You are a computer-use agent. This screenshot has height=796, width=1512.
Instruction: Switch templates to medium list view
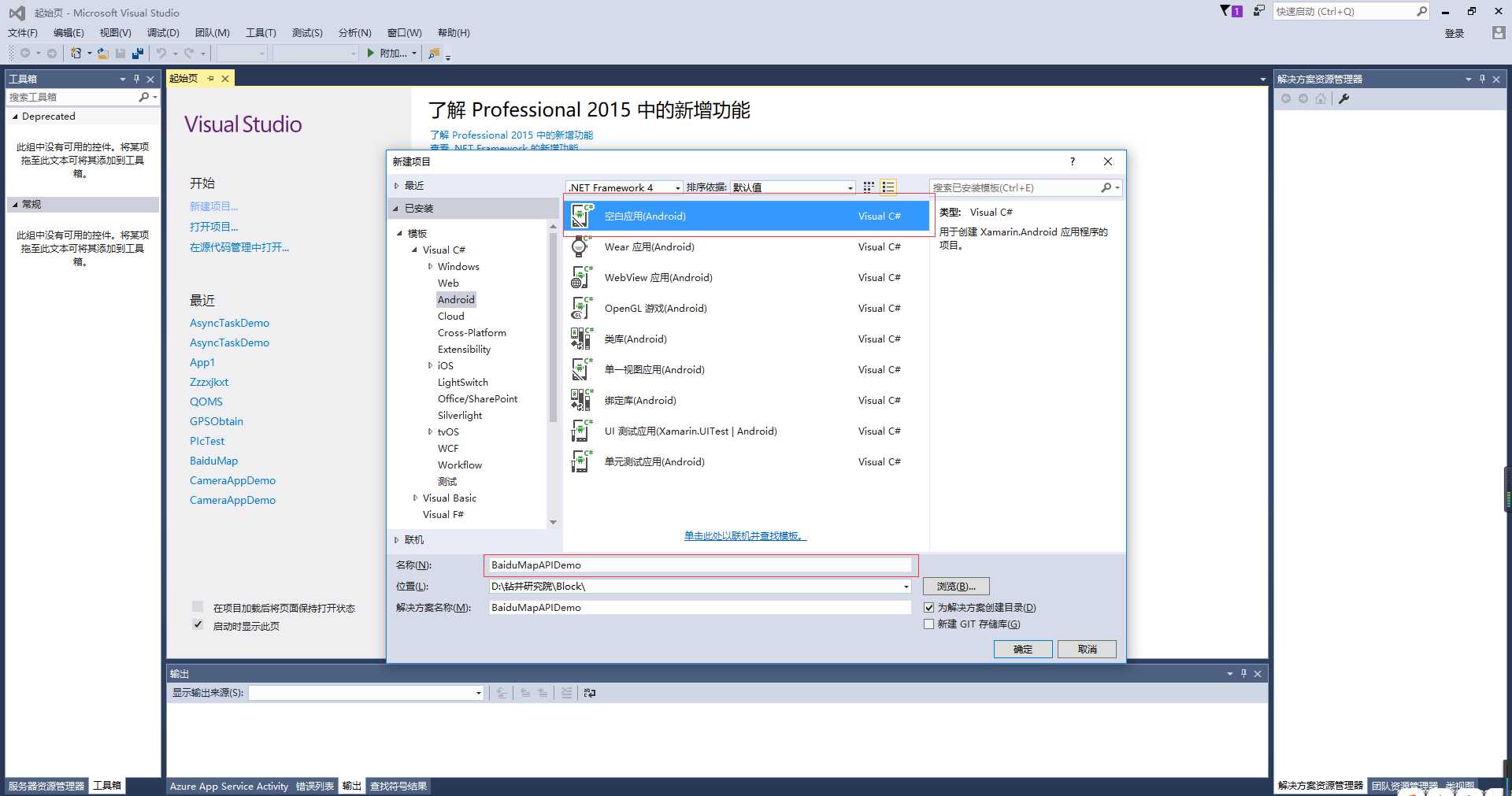(888, 187)
